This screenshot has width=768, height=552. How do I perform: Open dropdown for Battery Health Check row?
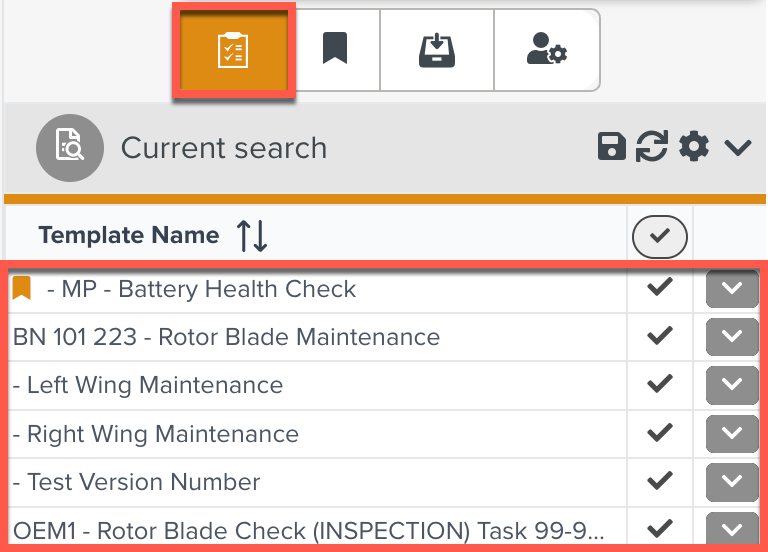pos(732,289)
